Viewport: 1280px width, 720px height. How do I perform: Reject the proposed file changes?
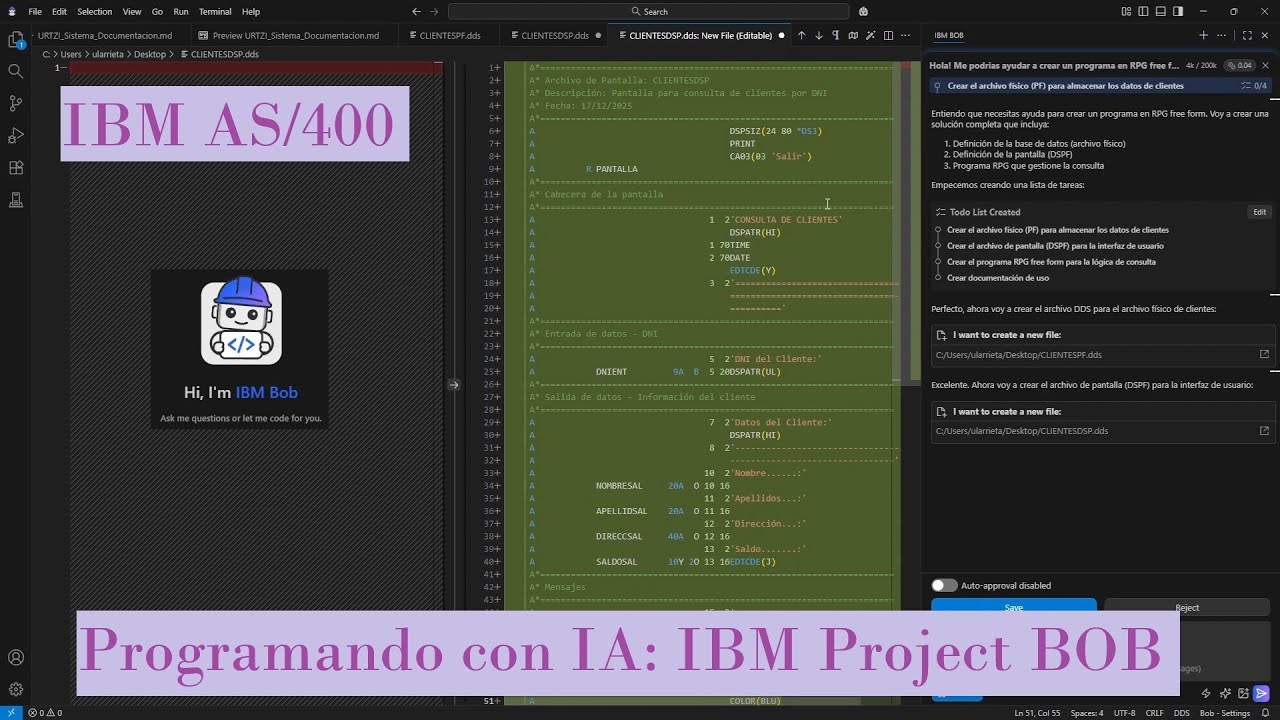(x=1187, y=607)
